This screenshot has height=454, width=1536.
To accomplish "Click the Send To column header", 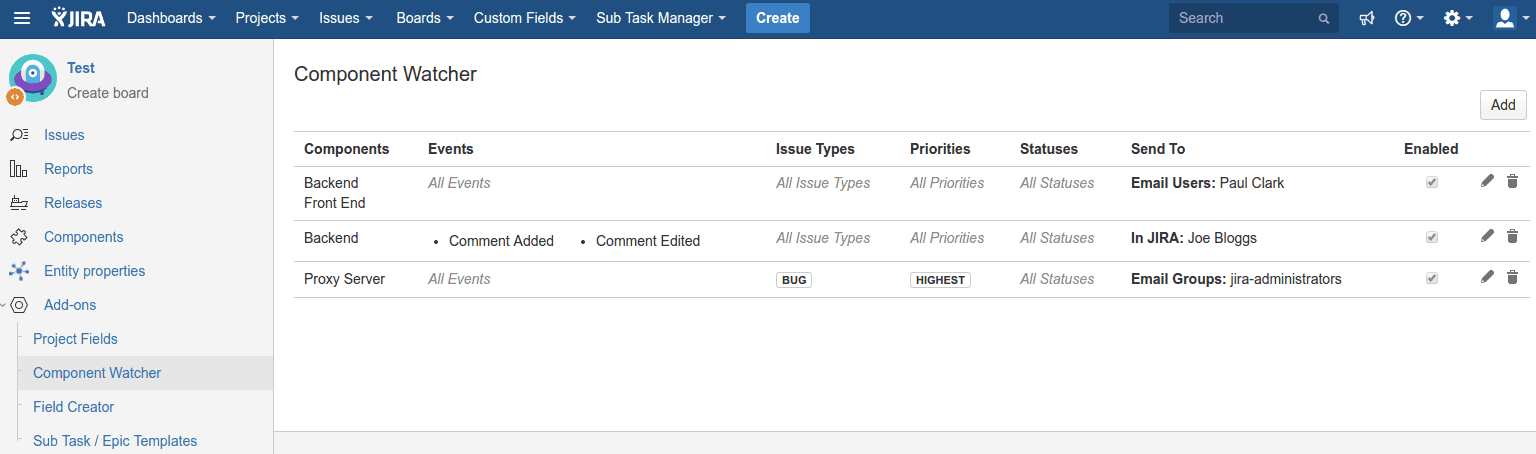I will pyautogui.click(x=1158, y=149).
